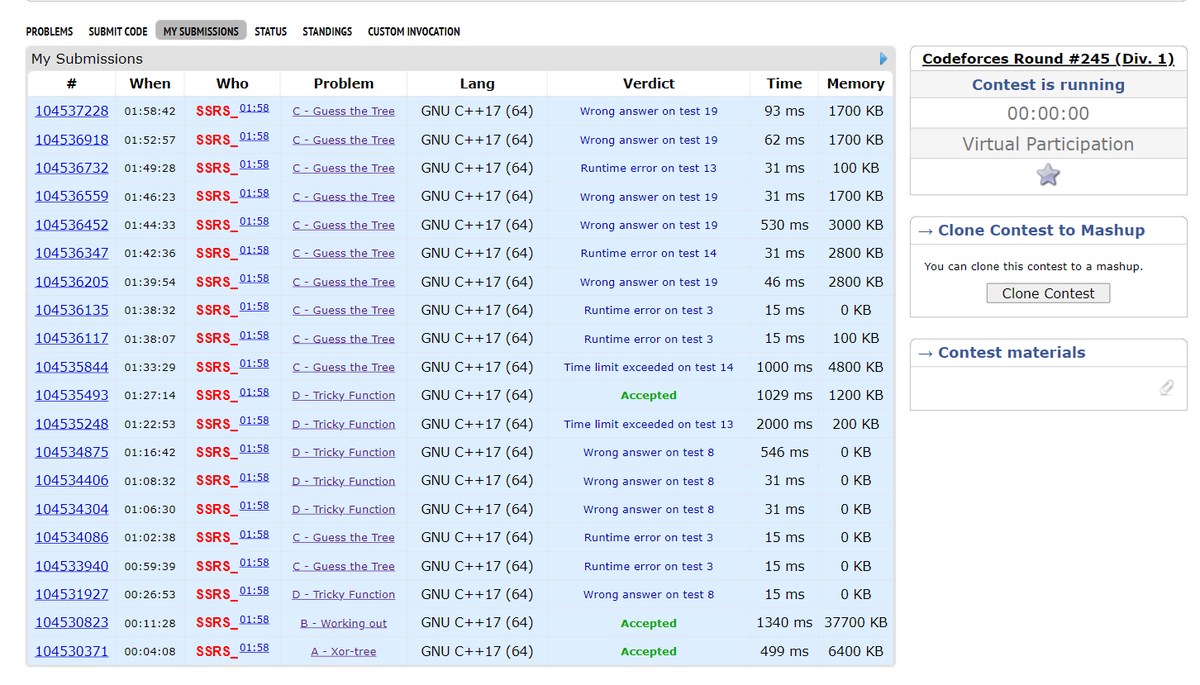
Task: Click Time limit exceeded on test 14 verdict
Action: (x=648, y=367)
